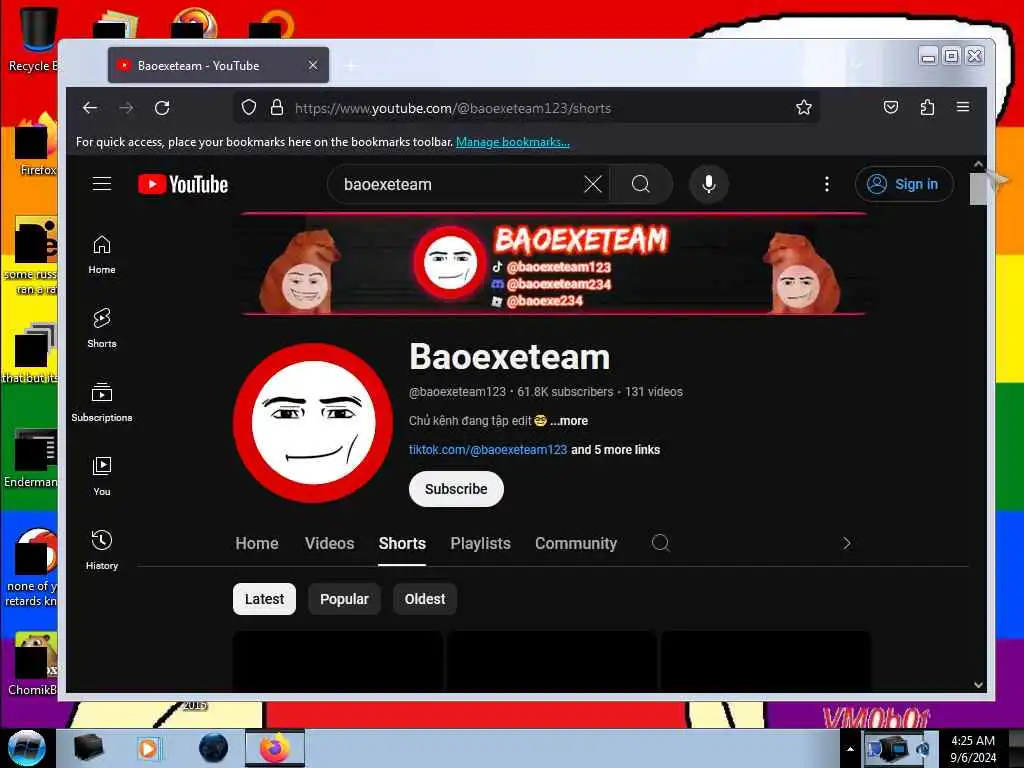Click the taskbar clock showing 4:25 AM
Image resolution: width=1024 pixels, height=768 pixels.
pos(972,748)
